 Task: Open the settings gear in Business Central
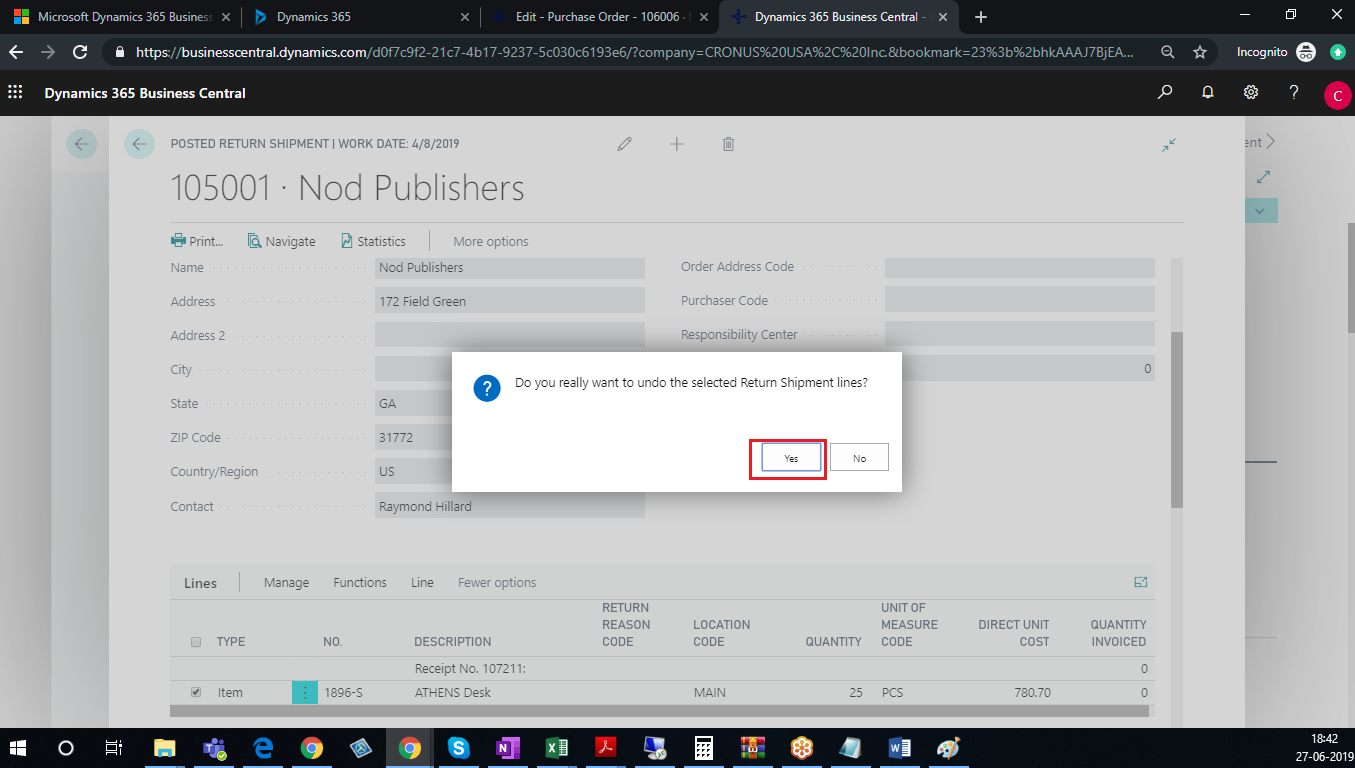pos(1250,92)
